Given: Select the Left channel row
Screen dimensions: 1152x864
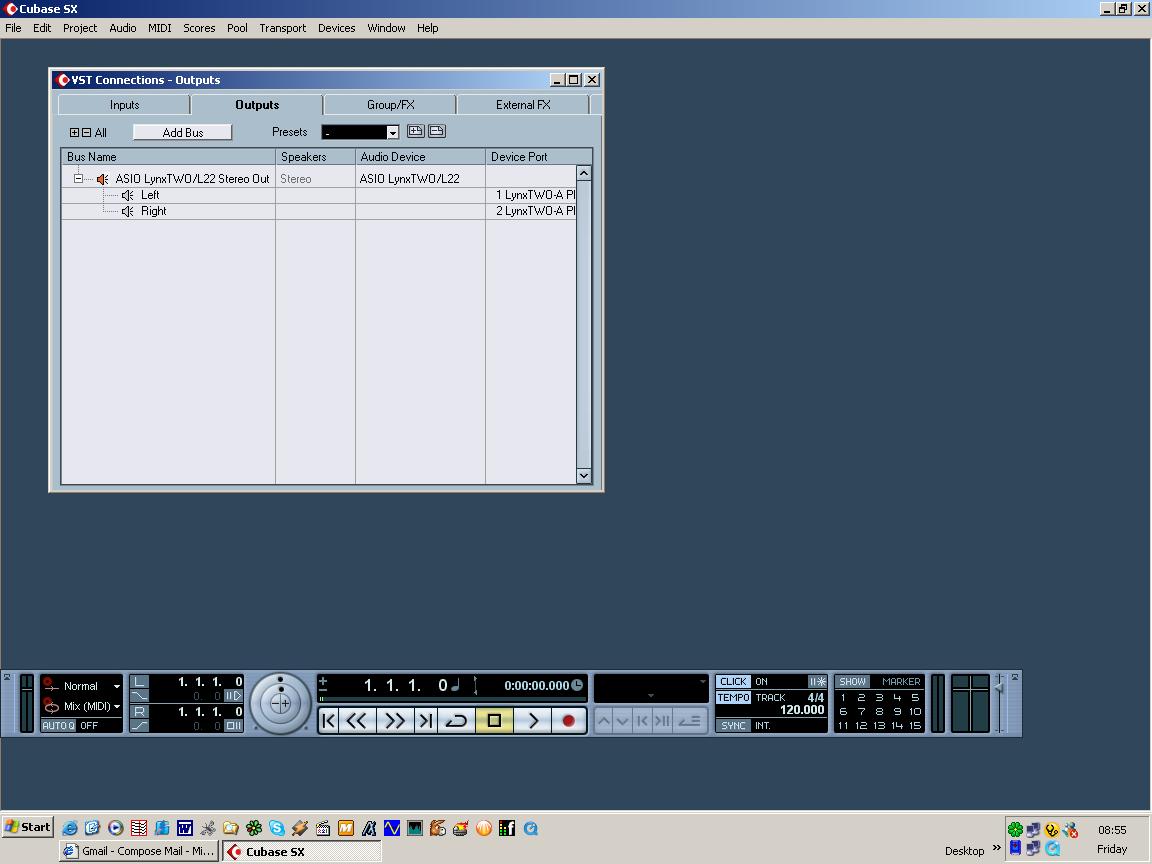Looking at the screenshot, I should [318, 195].
